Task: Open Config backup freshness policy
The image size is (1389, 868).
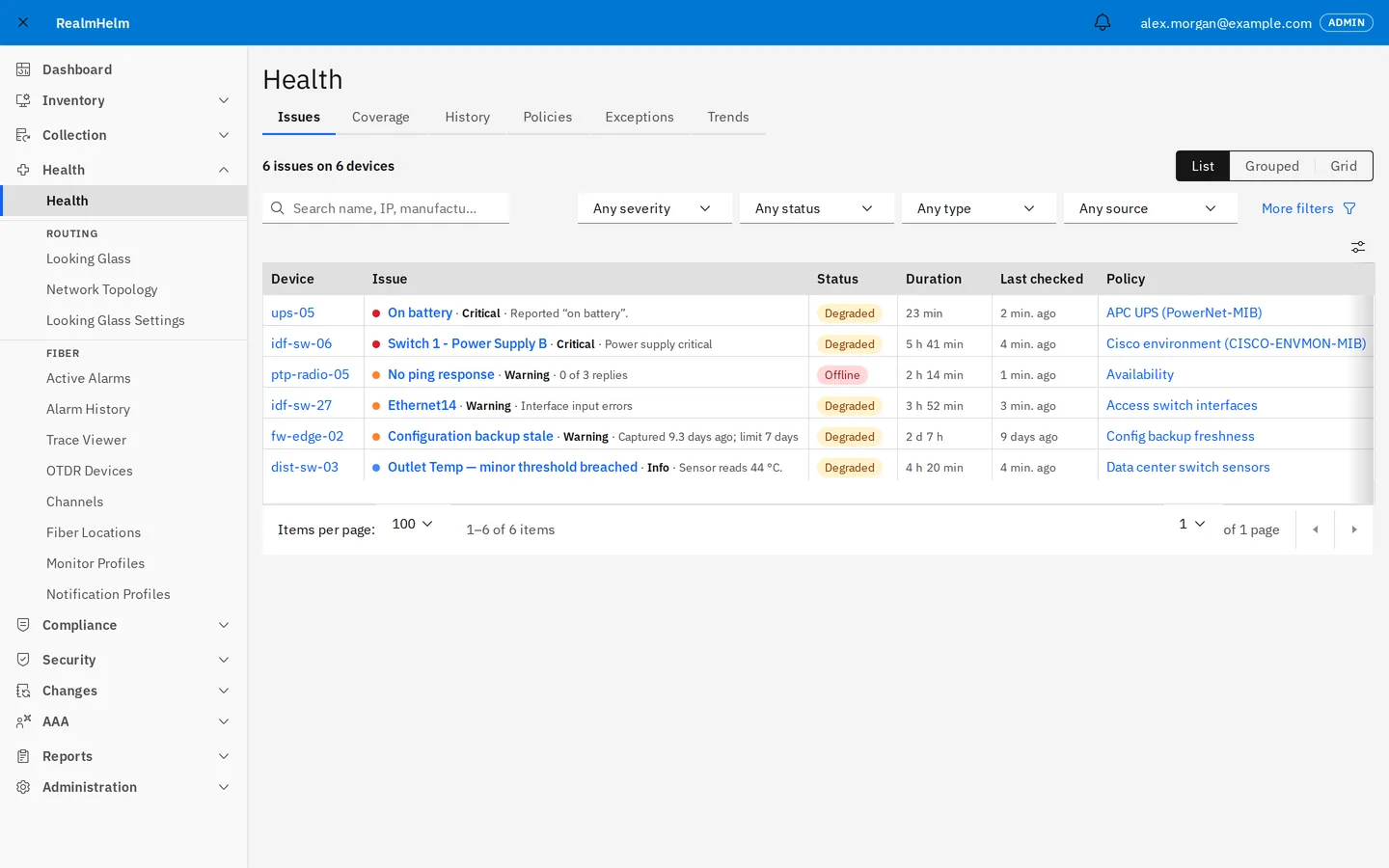Action: 1180,436
